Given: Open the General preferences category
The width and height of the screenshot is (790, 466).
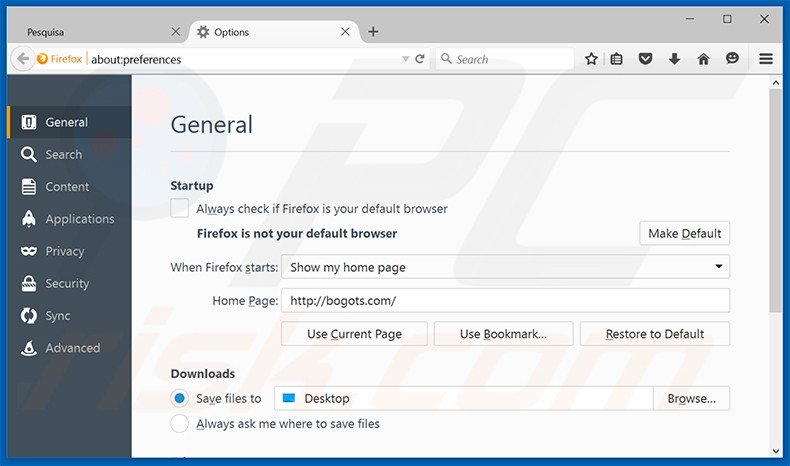Looking at the screenshot, I should pos(70,122).
